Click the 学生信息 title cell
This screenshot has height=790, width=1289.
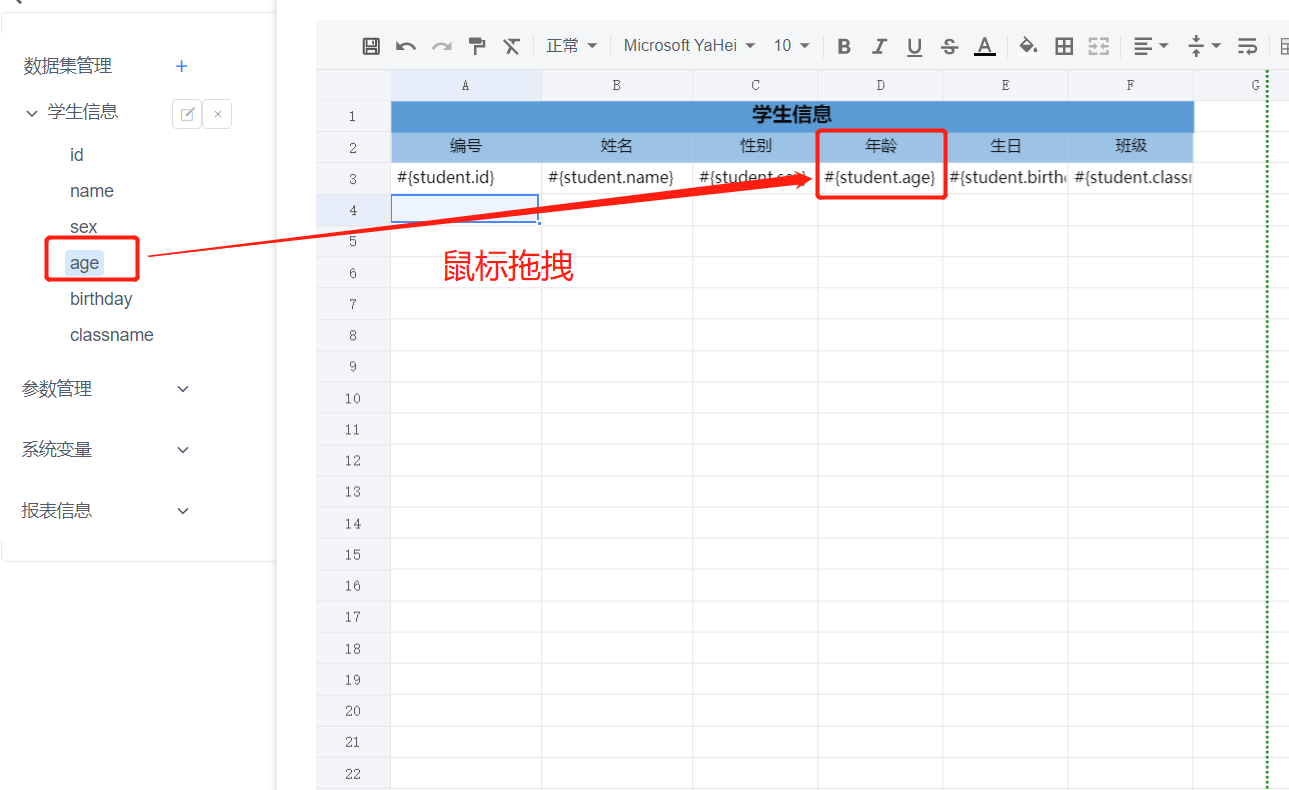(x=792, y=116)
